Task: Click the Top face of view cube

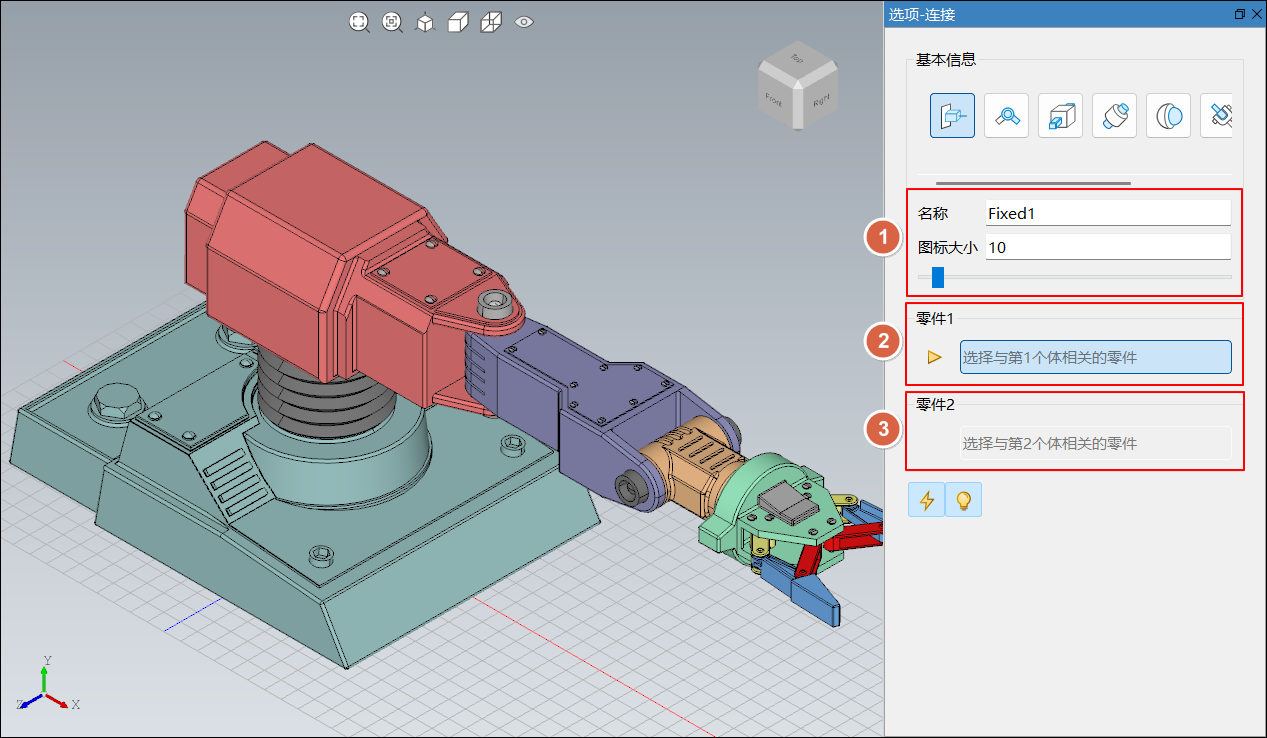Action: point(797,61)
